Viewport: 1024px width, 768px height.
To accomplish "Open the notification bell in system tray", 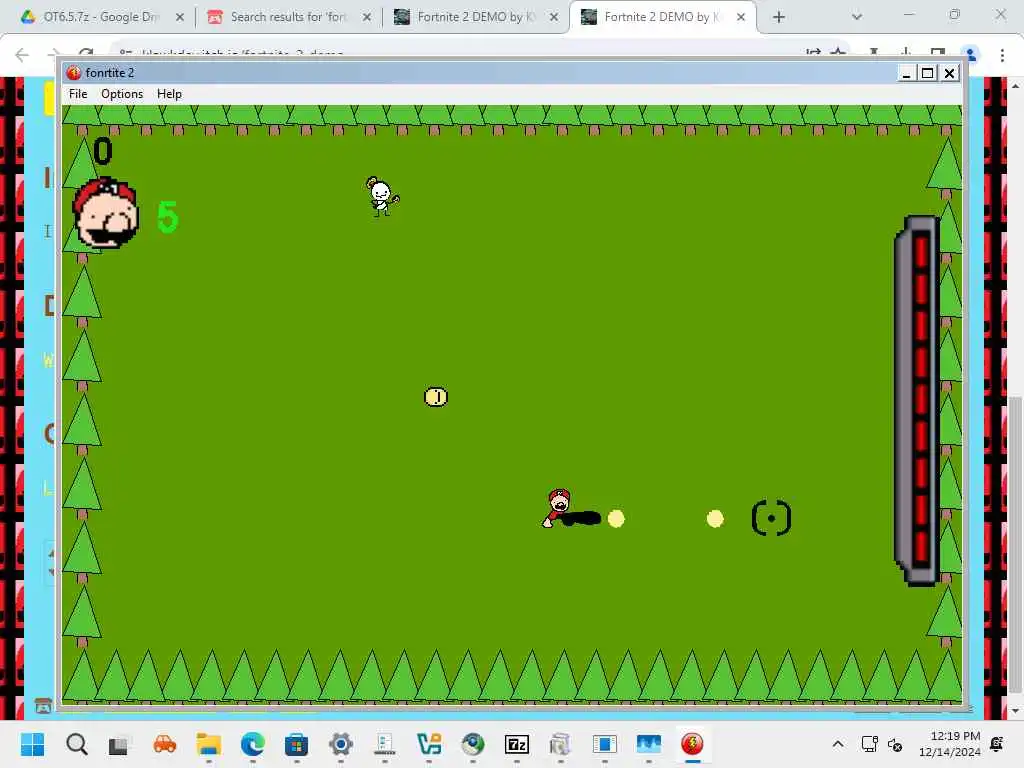I will tap(997, 744).
